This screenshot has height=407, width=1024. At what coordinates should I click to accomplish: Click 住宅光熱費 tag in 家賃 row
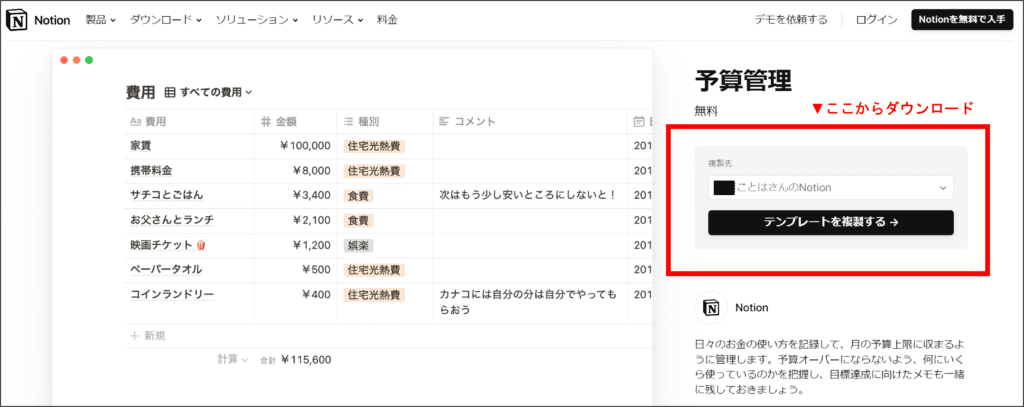point(374,146)
